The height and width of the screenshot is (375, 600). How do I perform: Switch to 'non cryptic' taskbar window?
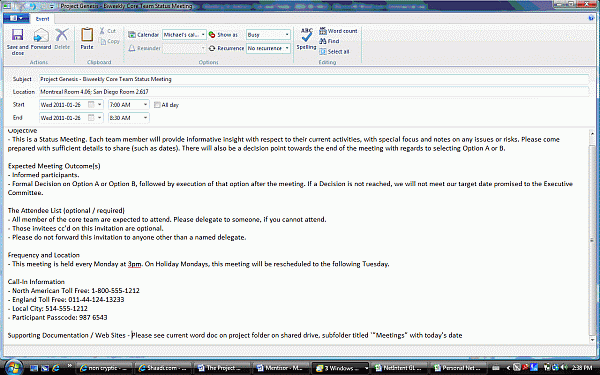click(104, 368)
